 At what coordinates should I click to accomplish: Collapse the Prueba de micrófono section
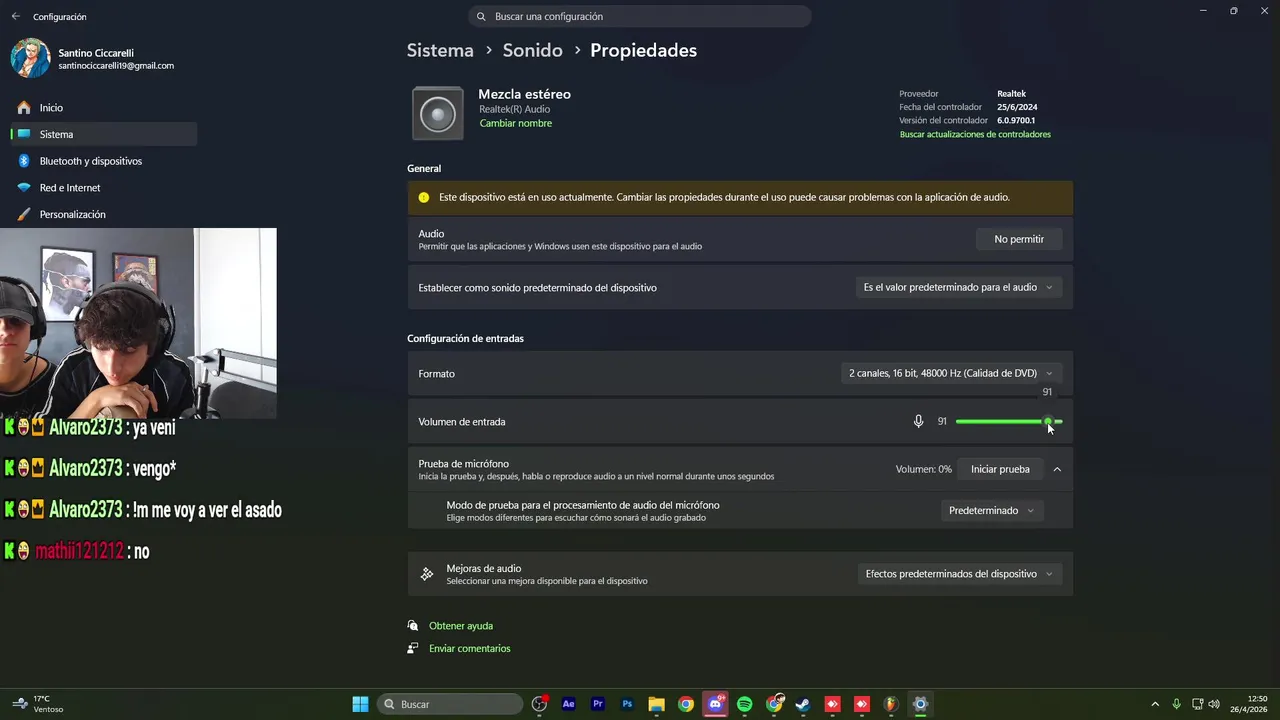tap(1057, 469)
